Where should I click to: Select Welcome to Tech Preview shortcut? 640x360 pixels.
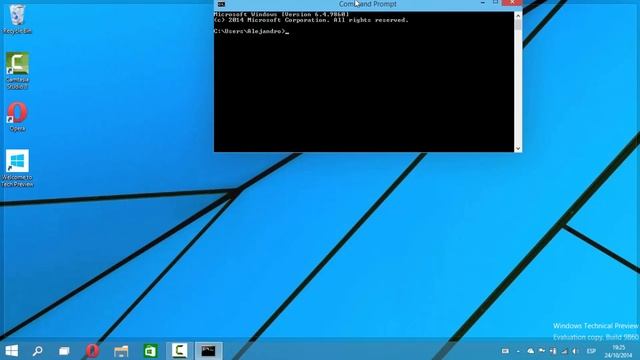17,168
